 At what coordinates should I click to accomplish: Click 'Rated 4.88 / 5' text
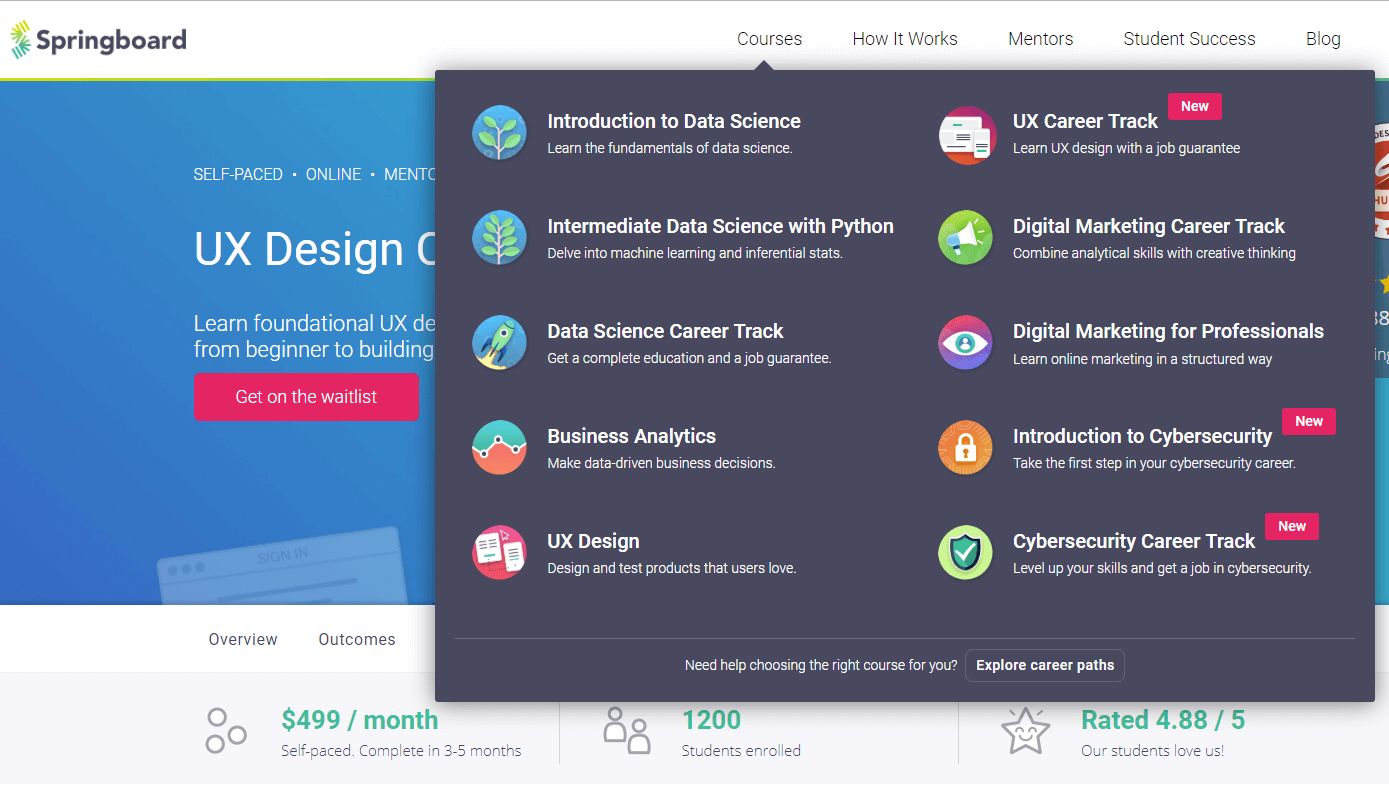(x=1163, y=720)
